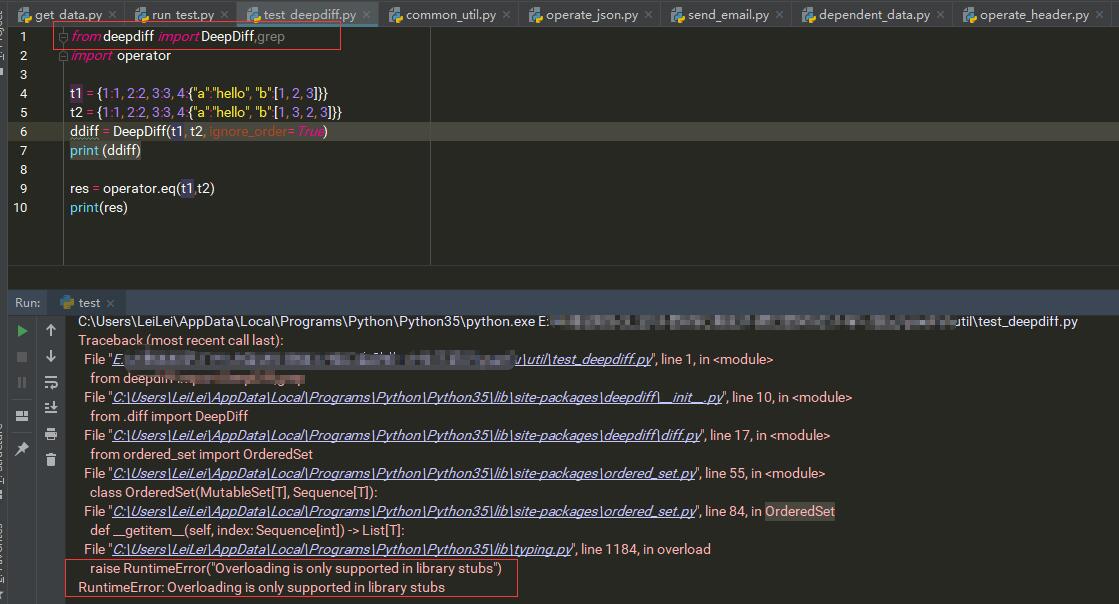Click the 'import operator' line
1119x604 pixels.
pyautogui.click(x=120, y=56)
